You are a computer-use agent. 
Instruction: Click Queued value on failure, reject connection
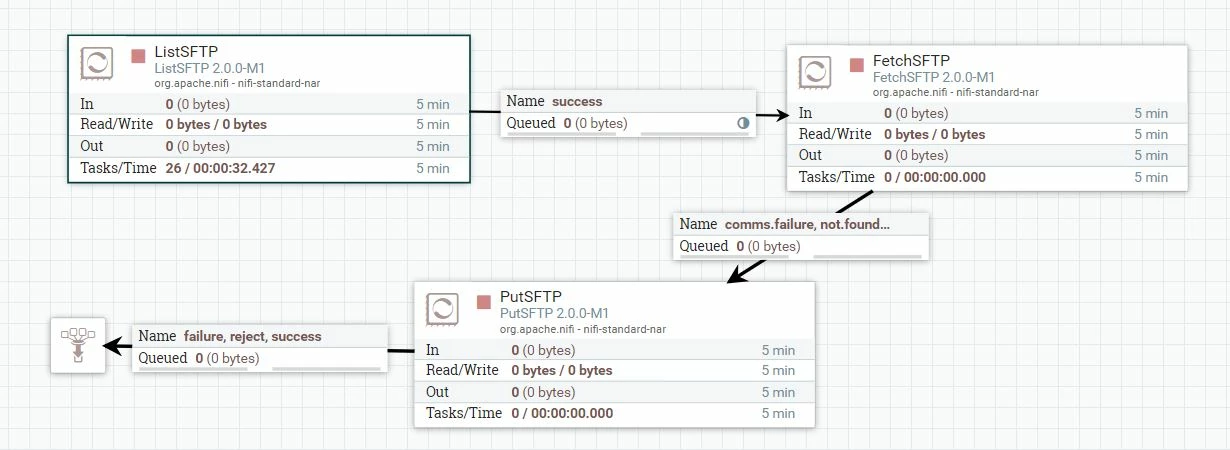click(227, 358)
